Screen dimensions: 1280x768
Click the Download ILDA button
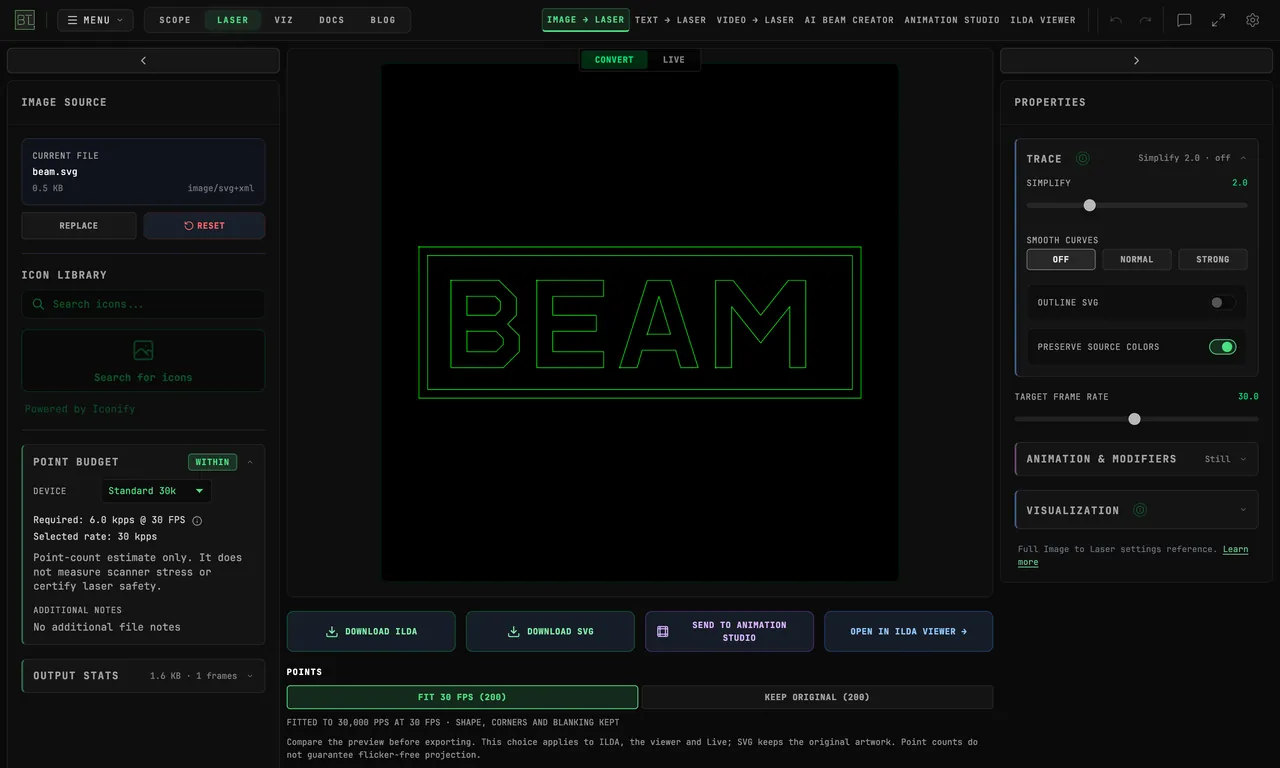pyautogui.click(x=371, y=631)
